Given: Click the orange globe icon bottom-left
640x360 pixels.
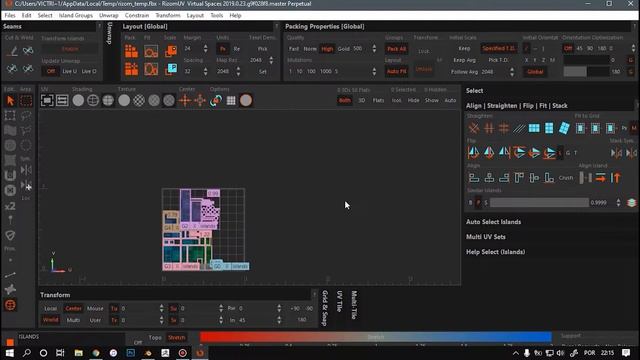Looking at the screenshot, I should click(10, 305).
